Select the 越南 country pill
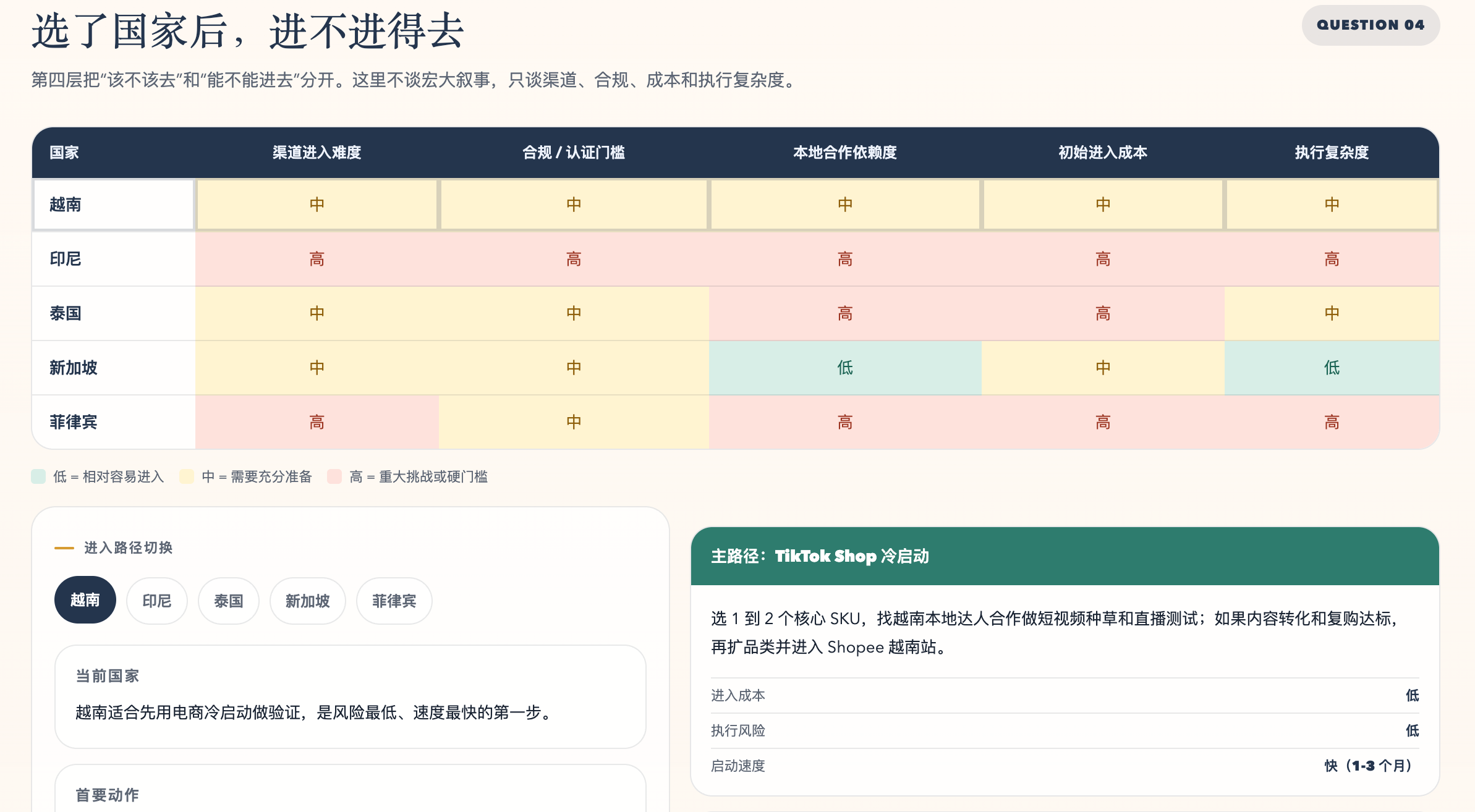The width and height of the screenshot is (1475, 812). 85,600
